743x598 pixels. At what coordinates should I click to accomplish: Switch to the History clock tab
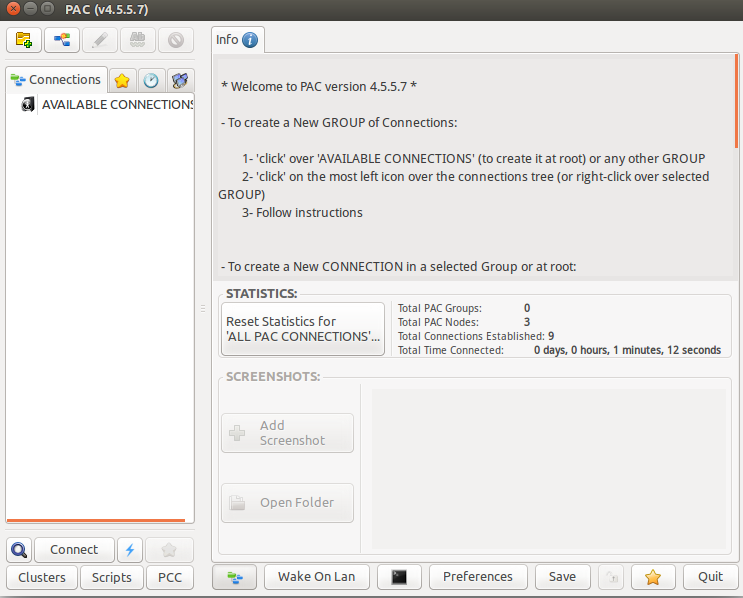click(x=151, y=81)
